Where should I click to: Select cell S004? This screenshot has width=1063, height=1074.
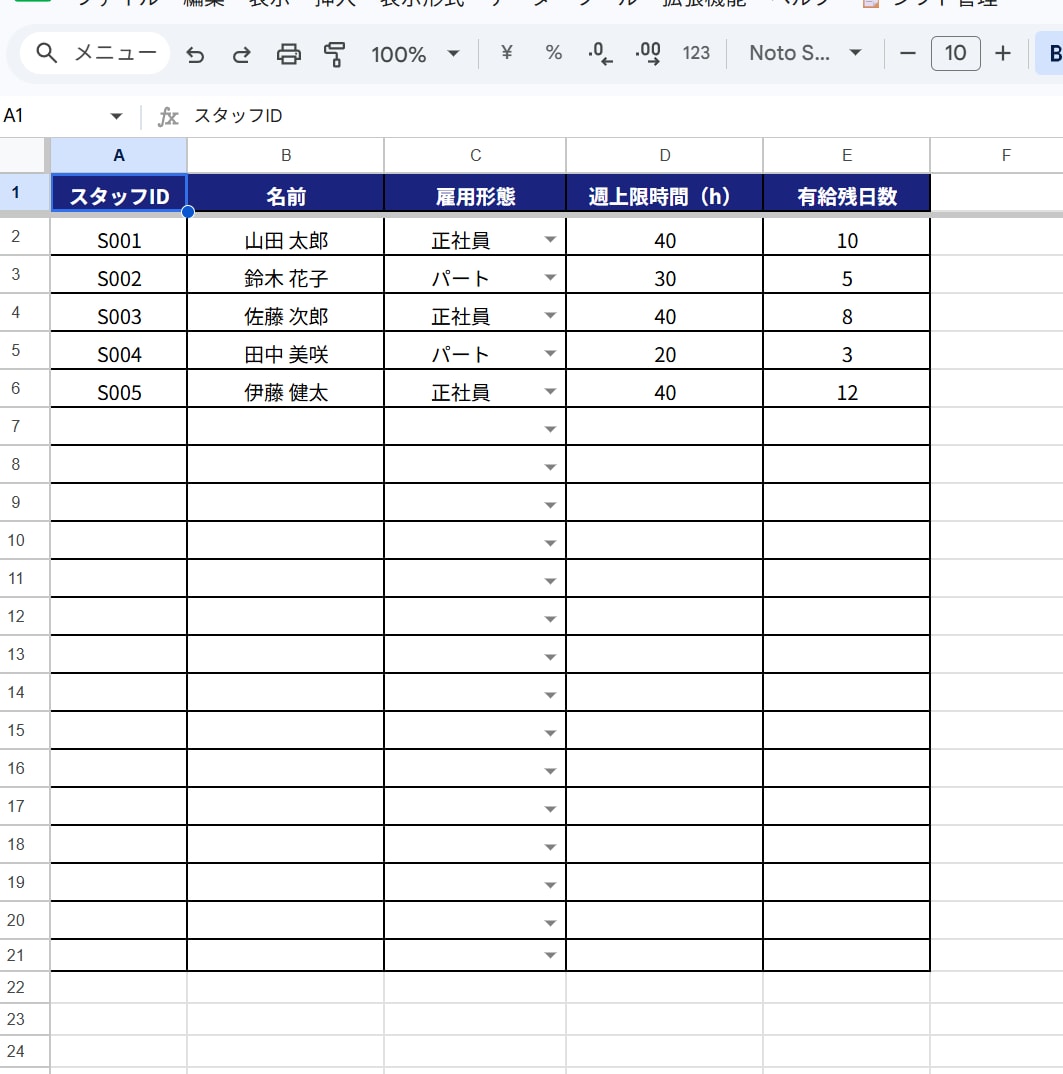[118, 351]
